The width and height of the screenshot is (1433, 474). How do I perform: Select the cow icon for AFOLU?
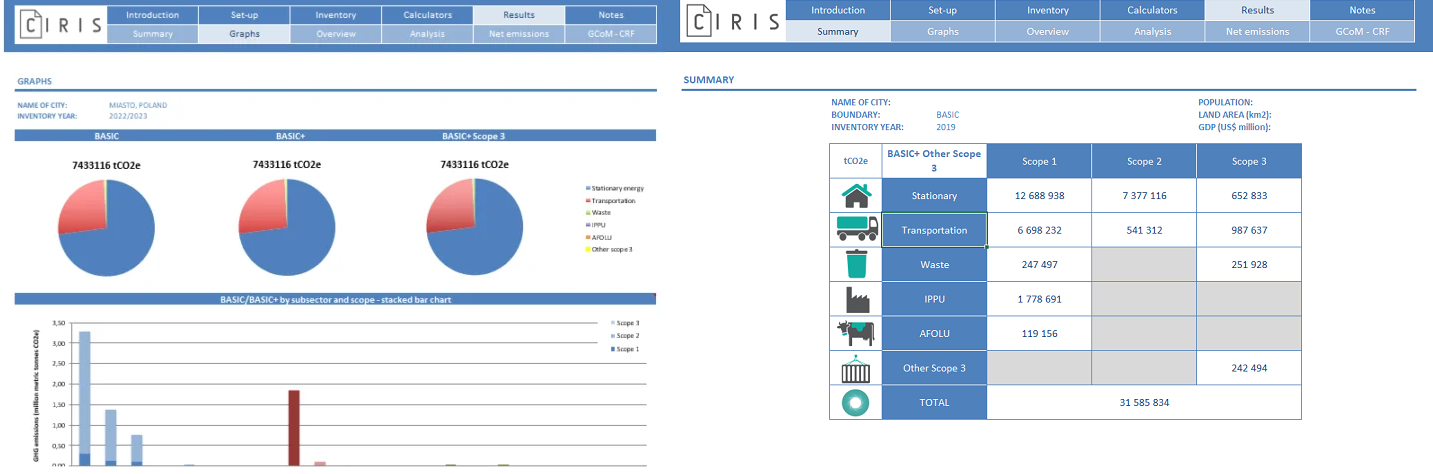(856, 333)
